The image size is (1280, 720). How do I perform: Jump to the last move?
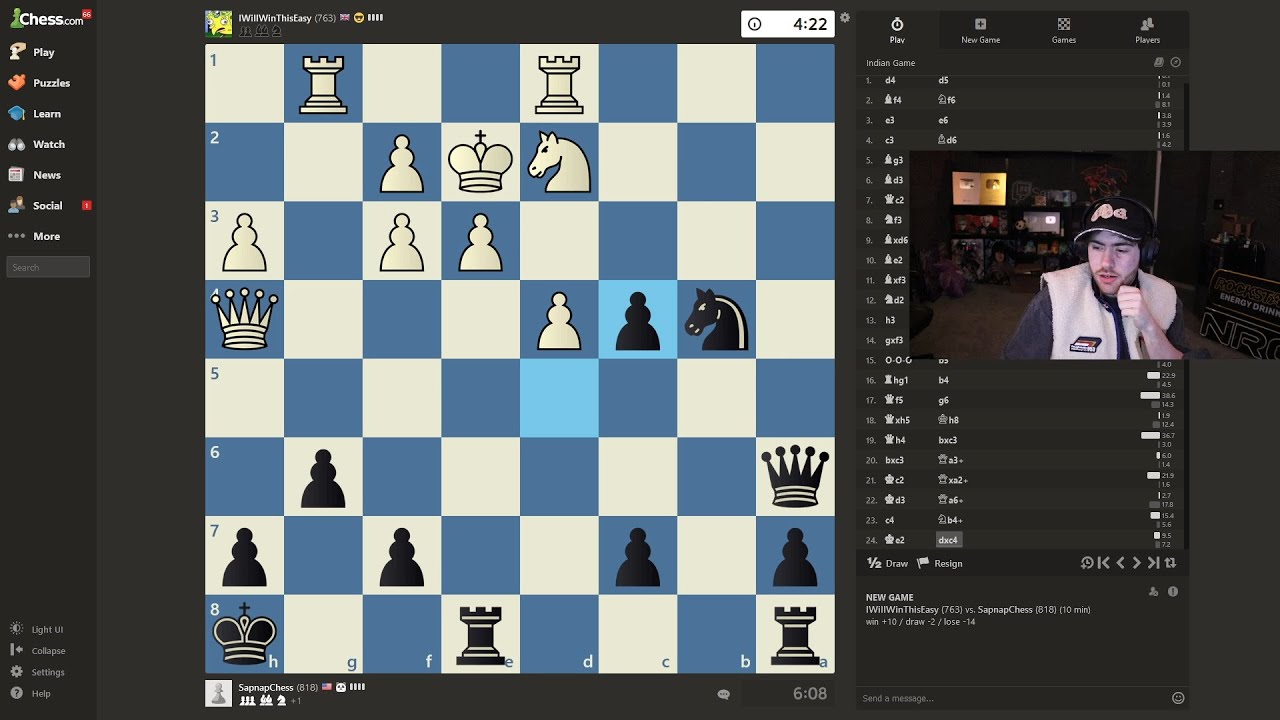1154,563
